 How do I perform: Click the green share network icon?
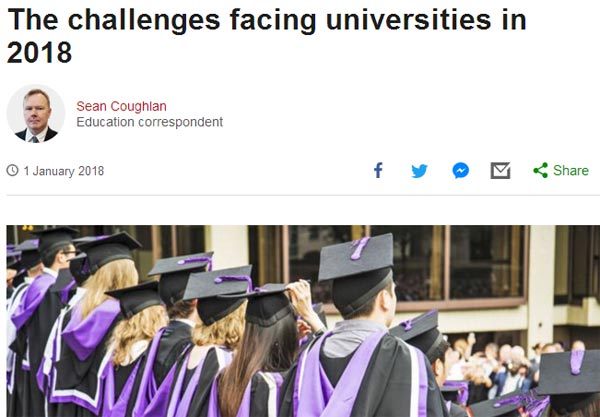click(x=540, y=170)
